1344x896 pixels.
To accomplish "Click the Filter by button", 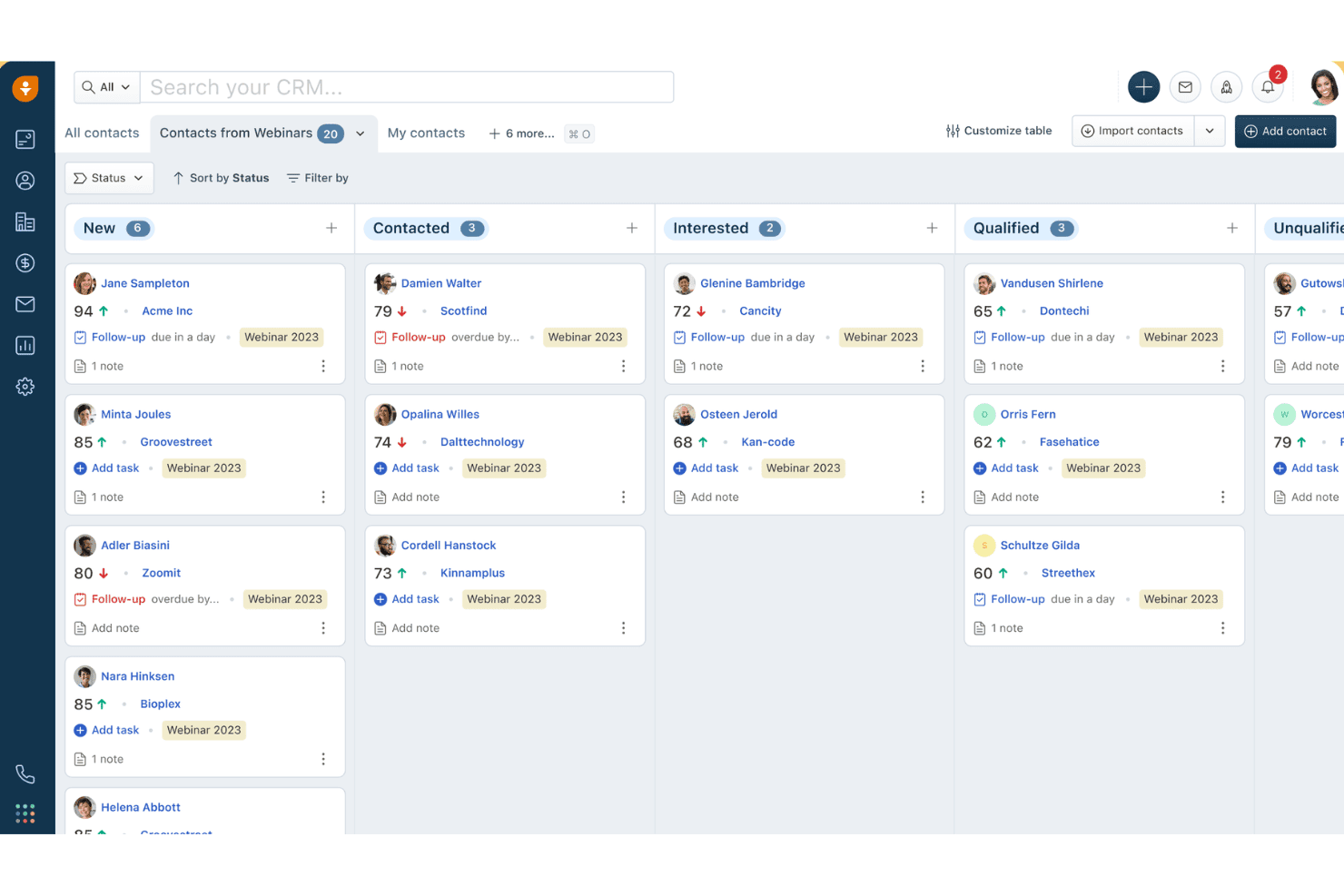I will [318, 178].
